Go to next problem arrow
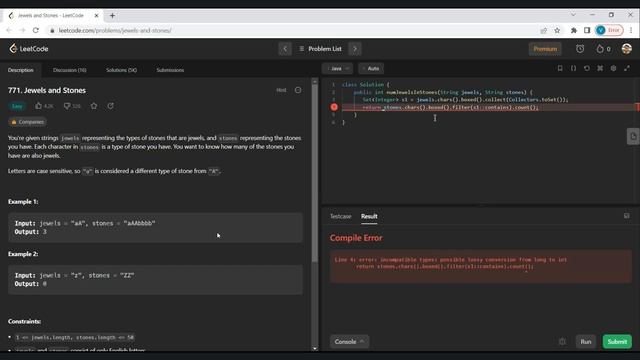The height and width of the screenshot is (360, 640). pos(355,49)
